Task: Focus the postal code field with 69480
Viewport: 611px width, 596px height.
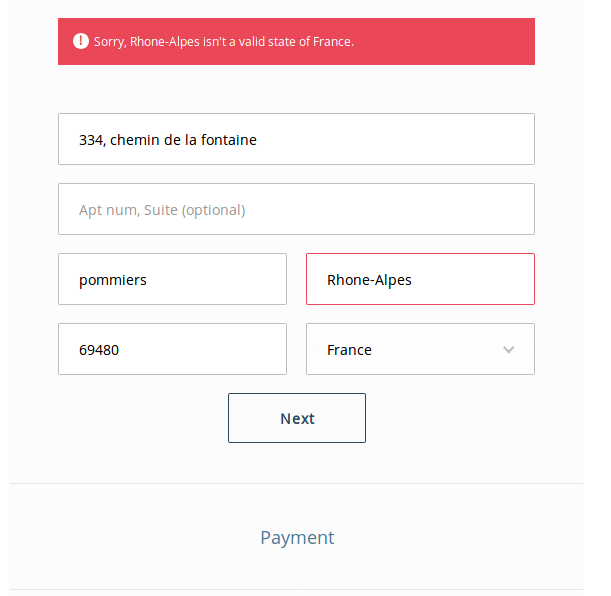Action: 172,349
